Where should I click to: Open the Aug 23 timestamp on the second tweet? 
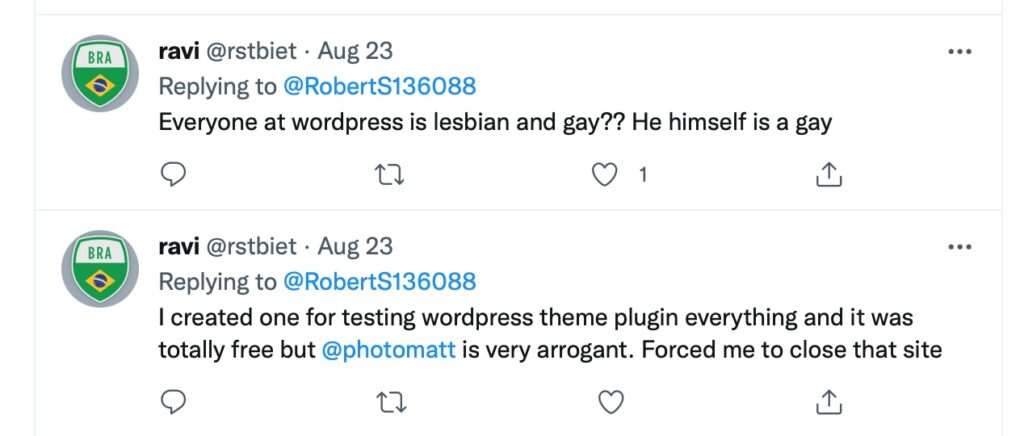[x=355, y=246]
